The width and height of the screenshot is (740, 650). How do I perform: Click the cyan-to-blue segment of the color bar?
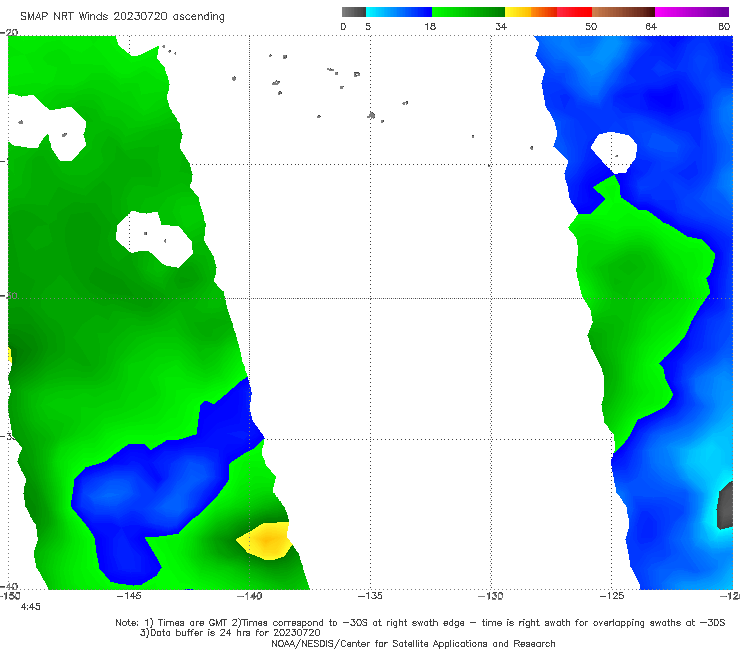(x=399, y=12)
